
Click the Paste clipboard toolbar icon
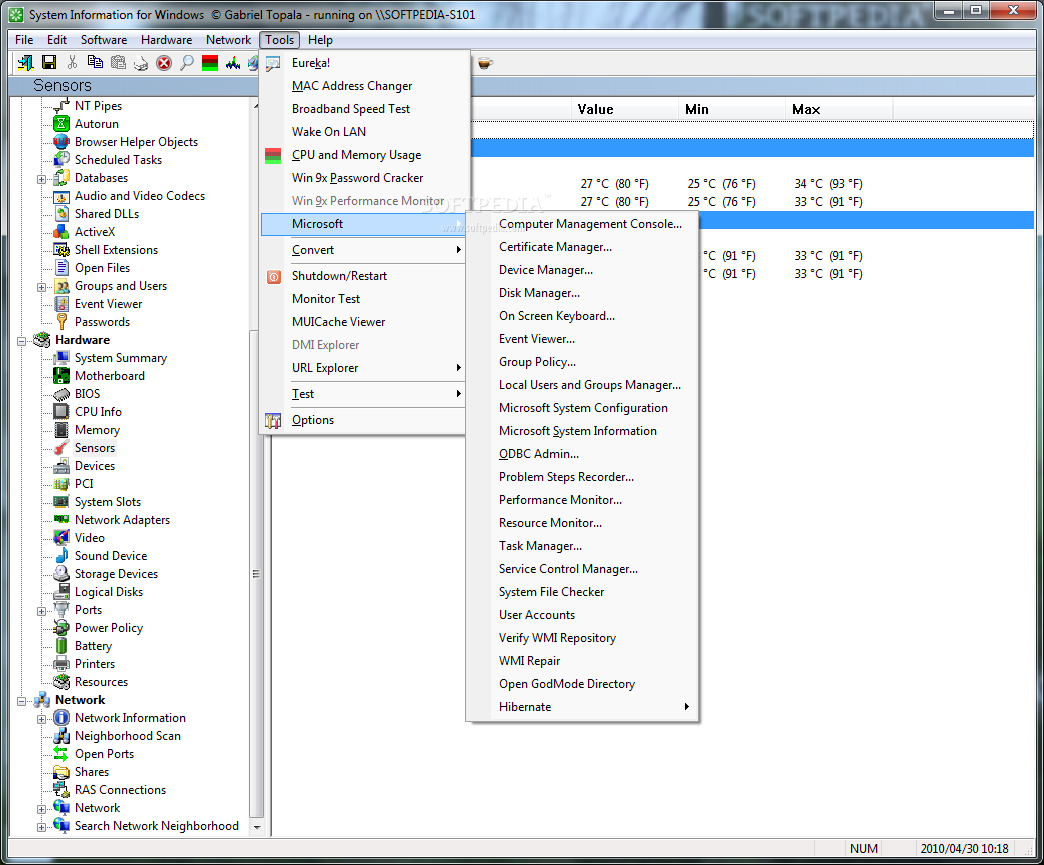pyautogui.click(x=119, y=63)
